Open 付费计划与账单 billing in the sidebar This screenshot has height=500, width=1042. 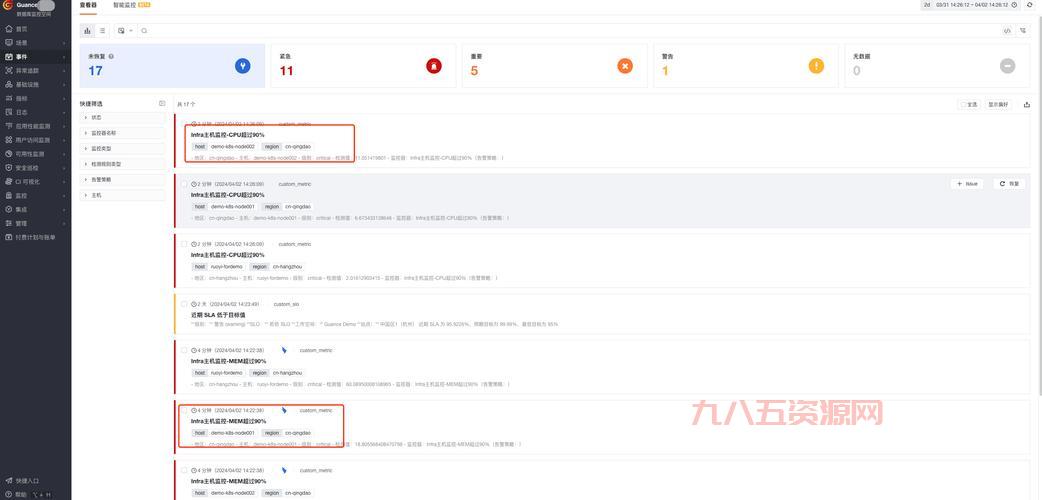pyautogui.click(x=35, y=237)
